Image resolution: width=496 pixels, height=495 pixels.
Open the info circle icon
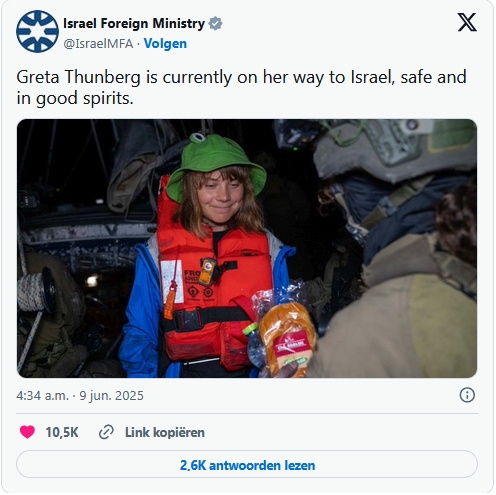click(467, 395)
